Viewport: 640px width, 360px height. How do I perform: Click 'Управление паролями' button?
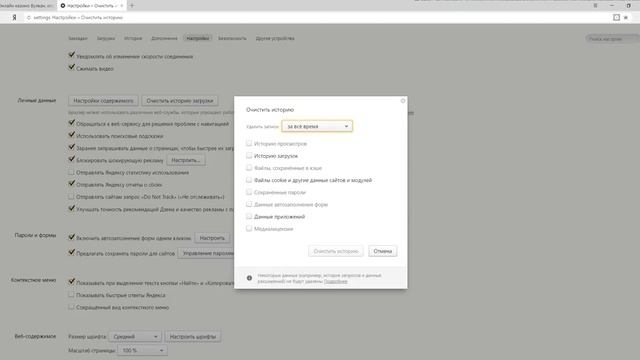point(207,253)
